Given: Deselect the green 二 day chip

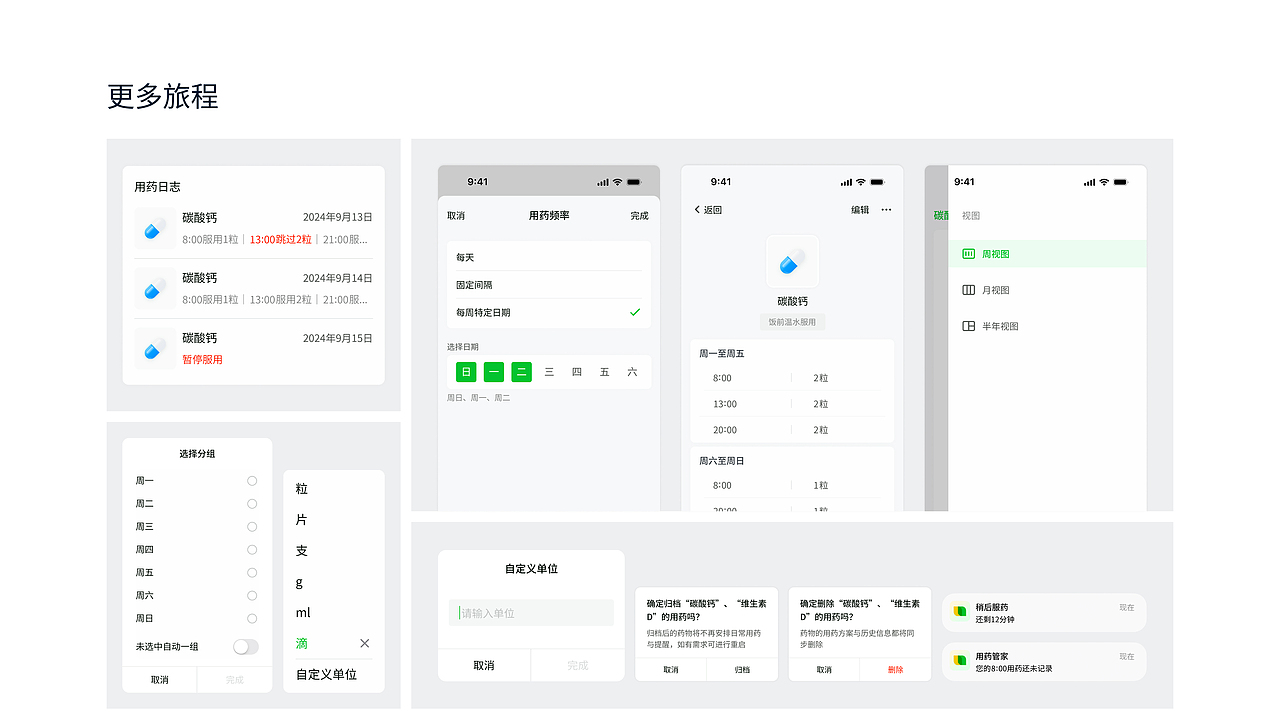Looking at the screenshot, I should coord(521,372).
